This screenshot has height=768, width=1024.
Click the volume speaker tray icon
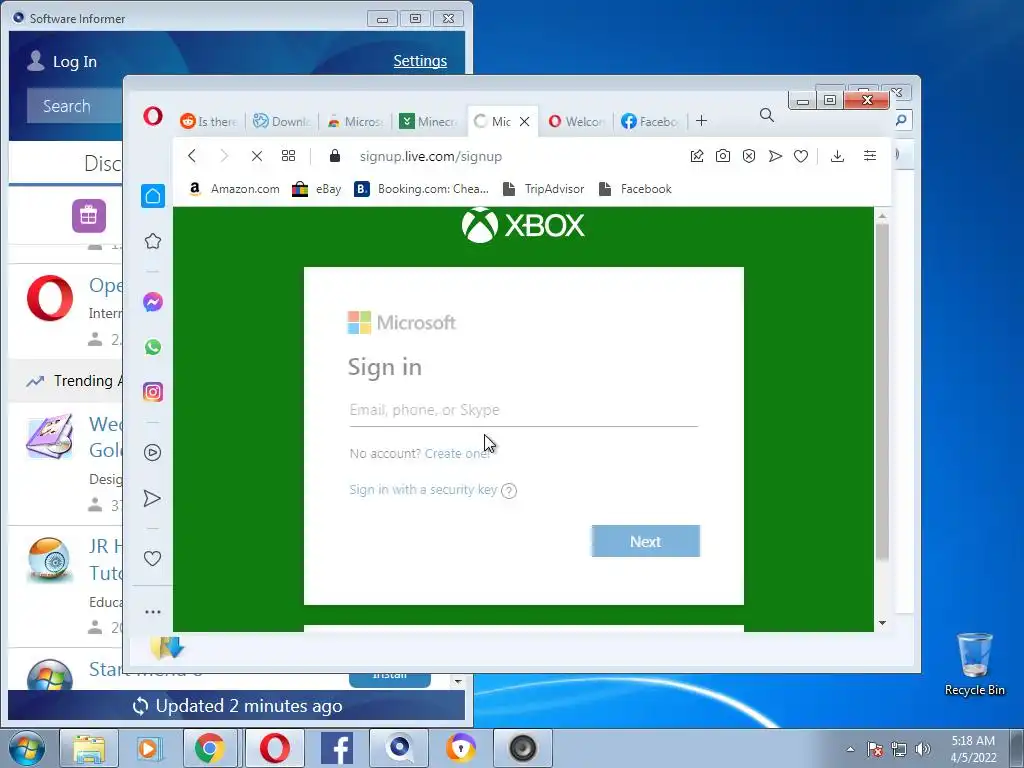pos(923,749)
